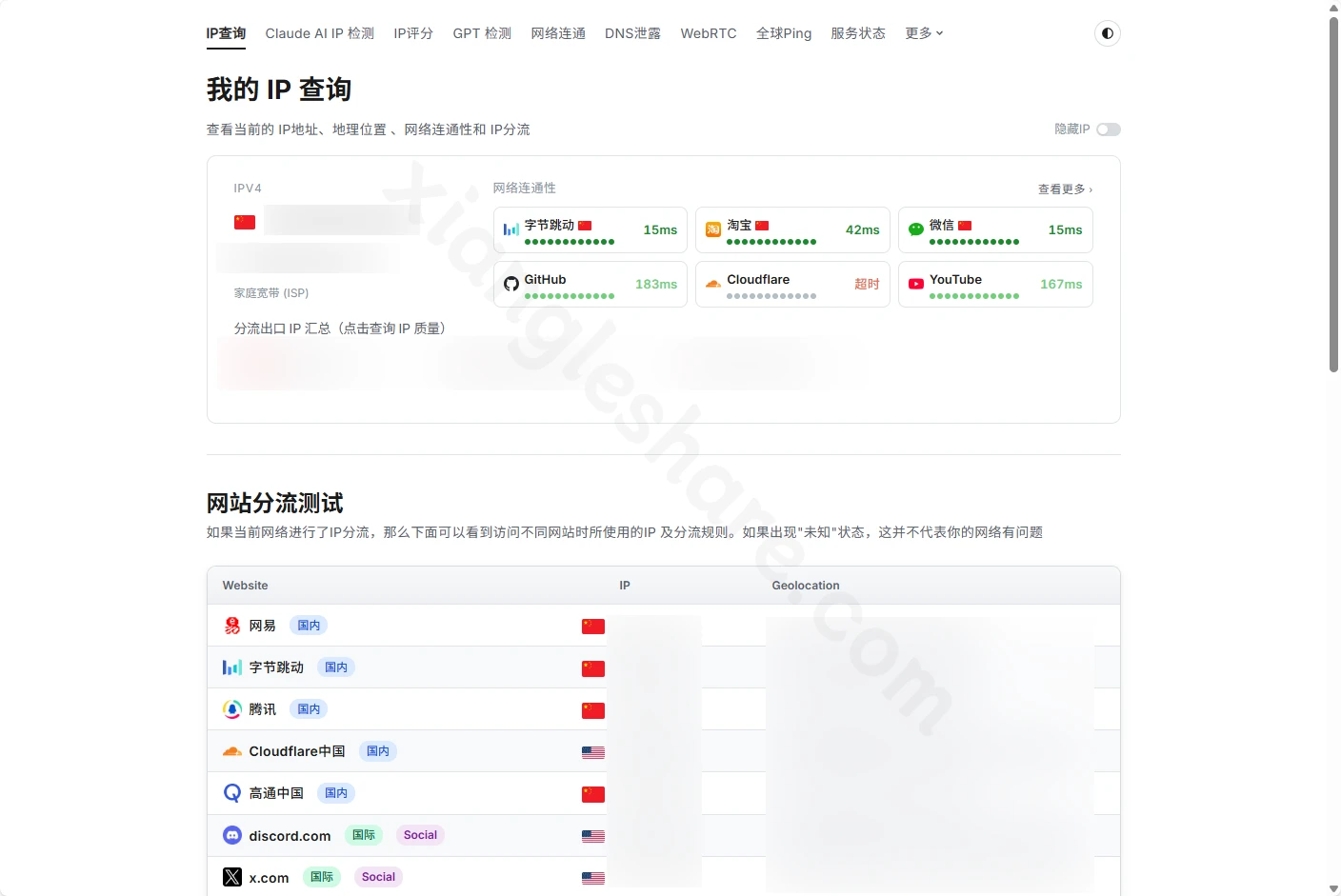This screenshot has width=1341, height=896.
Task: Click the US flag in x.com row
Action: (593, 878)
